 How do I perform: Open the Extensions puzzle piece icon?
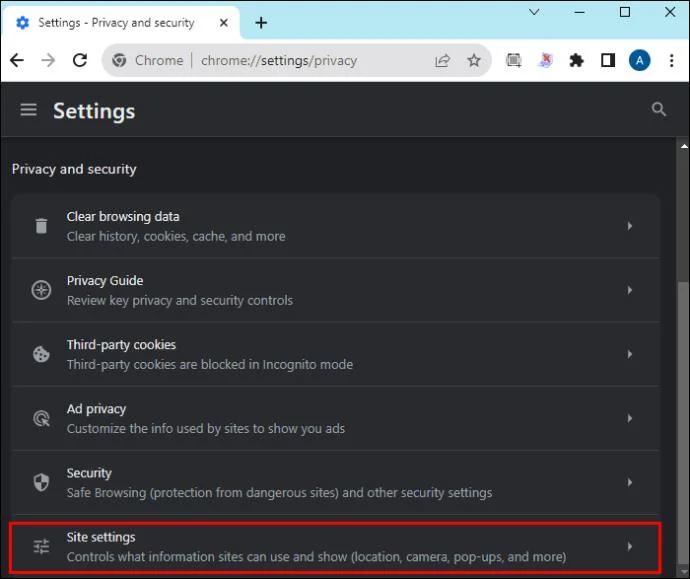(576, 60)
